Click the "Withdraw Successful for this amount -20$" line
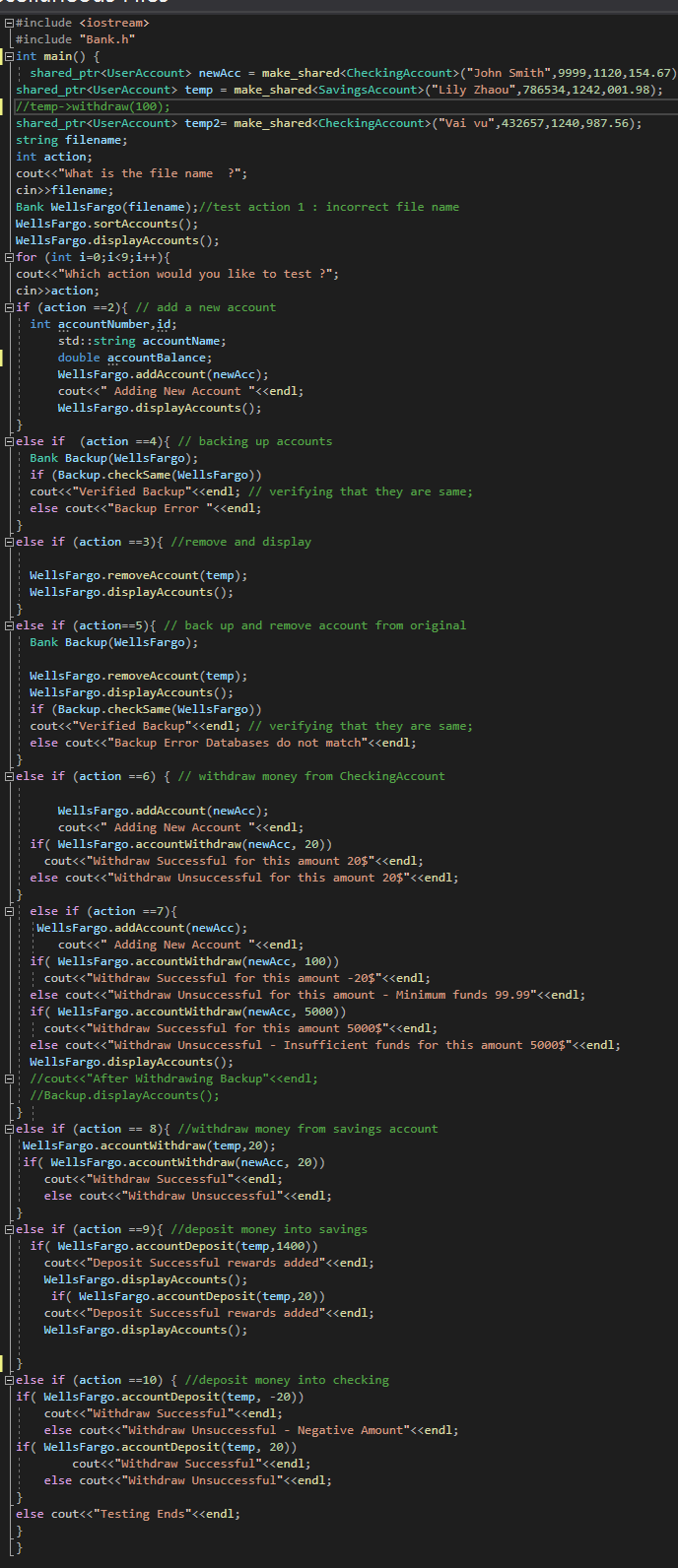Image resolution: width=678 pixels, height=1568 pixels. (237, 978)
